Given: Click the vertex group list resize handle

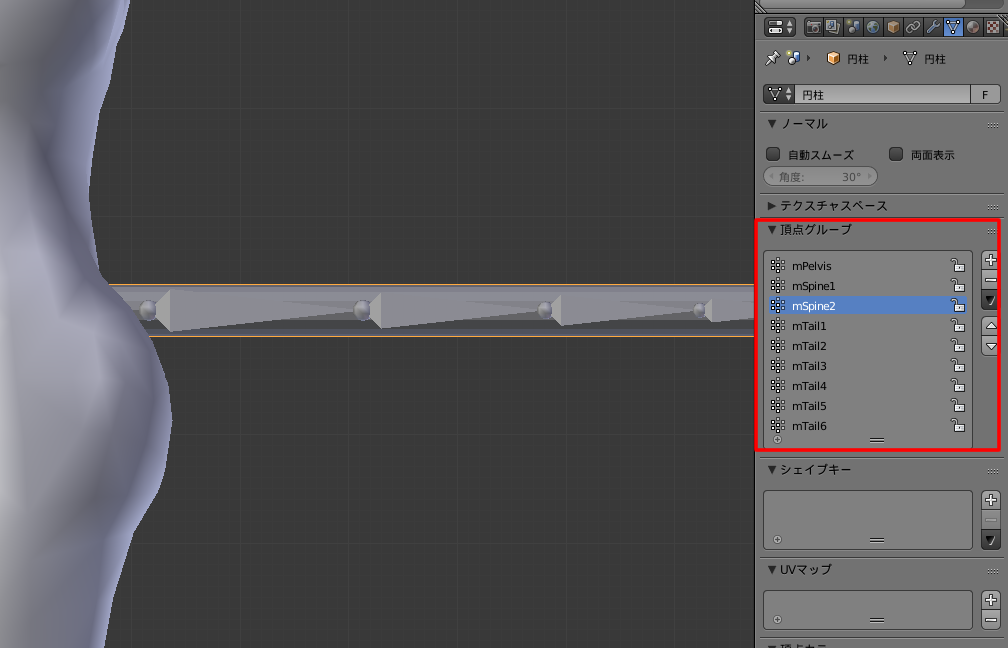Looking at the screenshot, I should click(877, 440).
